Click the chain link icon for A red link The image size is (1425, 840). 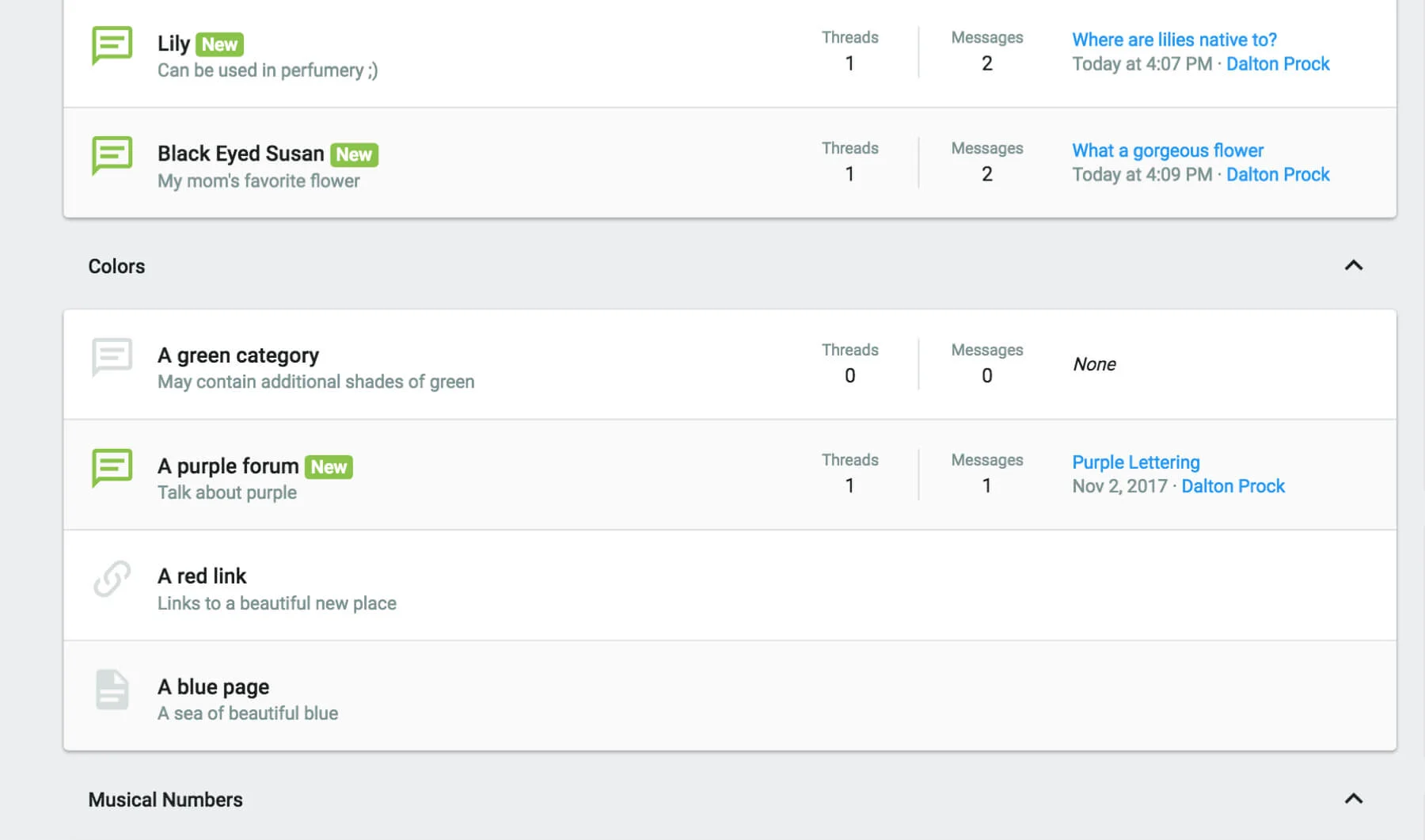click(112, 578)
